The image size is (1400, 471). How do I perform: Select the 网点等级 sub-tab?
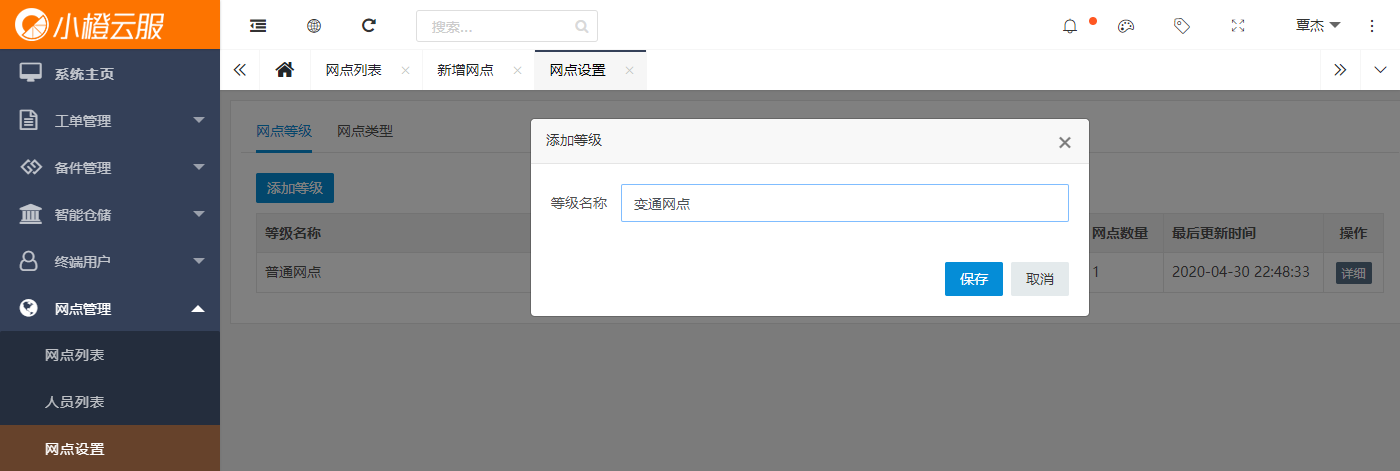[x=284, y=131]
